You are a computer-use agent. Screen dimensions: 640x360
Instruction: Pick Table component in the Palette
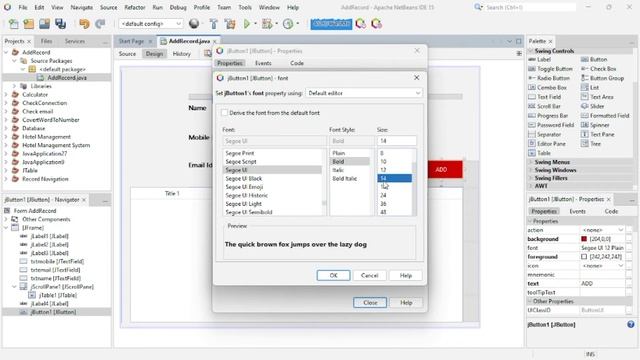pyautogui.click(x=540, y=153)
